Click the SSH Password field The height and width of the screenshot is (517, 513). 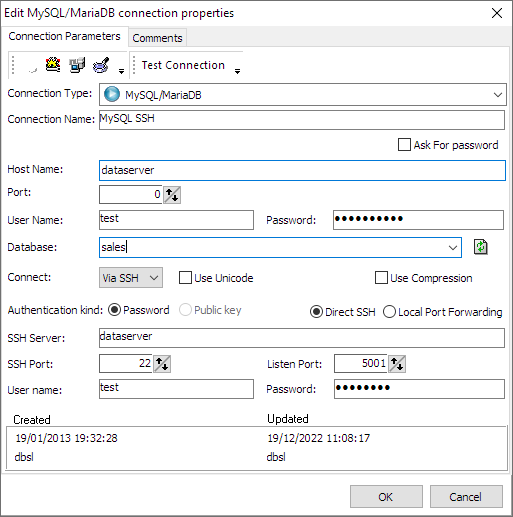[419, 389]
